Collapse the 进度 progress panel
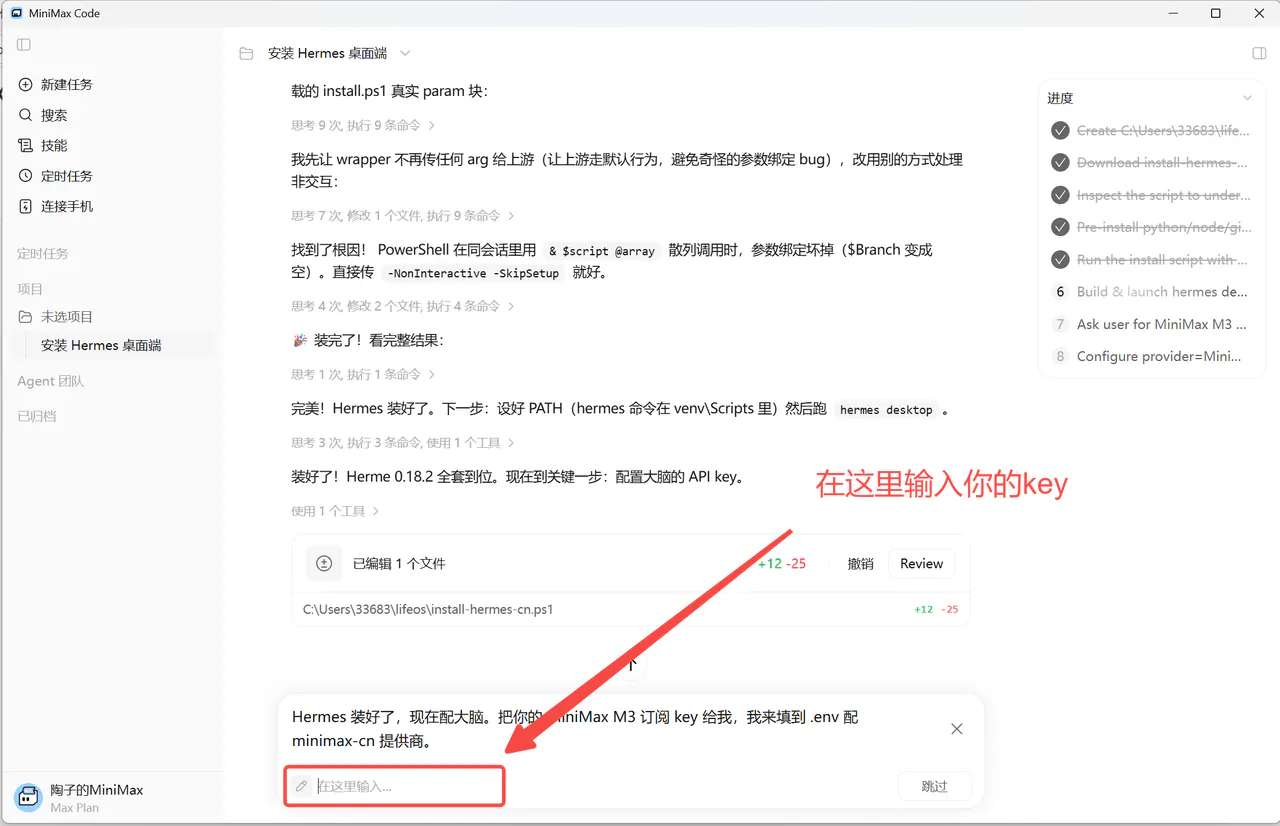 click(x=1247, y=98)
